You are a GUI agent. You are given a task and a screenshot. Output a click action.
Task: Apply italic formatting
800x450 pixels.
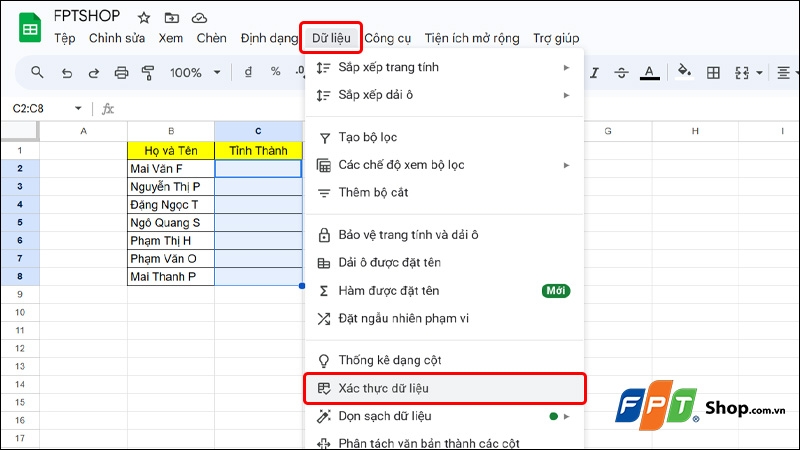point(594,73)
